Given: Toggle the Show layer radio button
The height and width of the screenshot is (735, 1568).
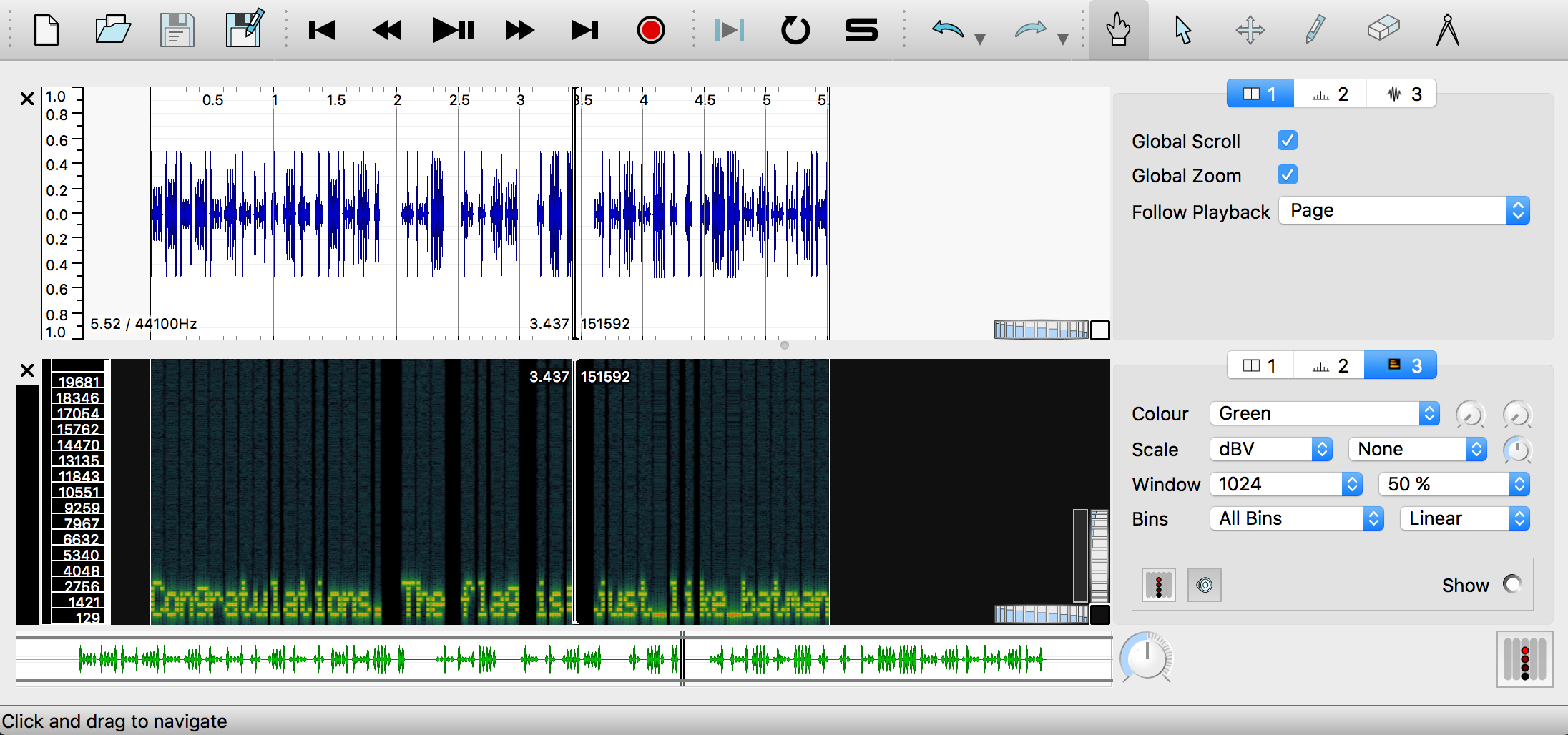Looking at the screenshot, I should (1512, 584).
